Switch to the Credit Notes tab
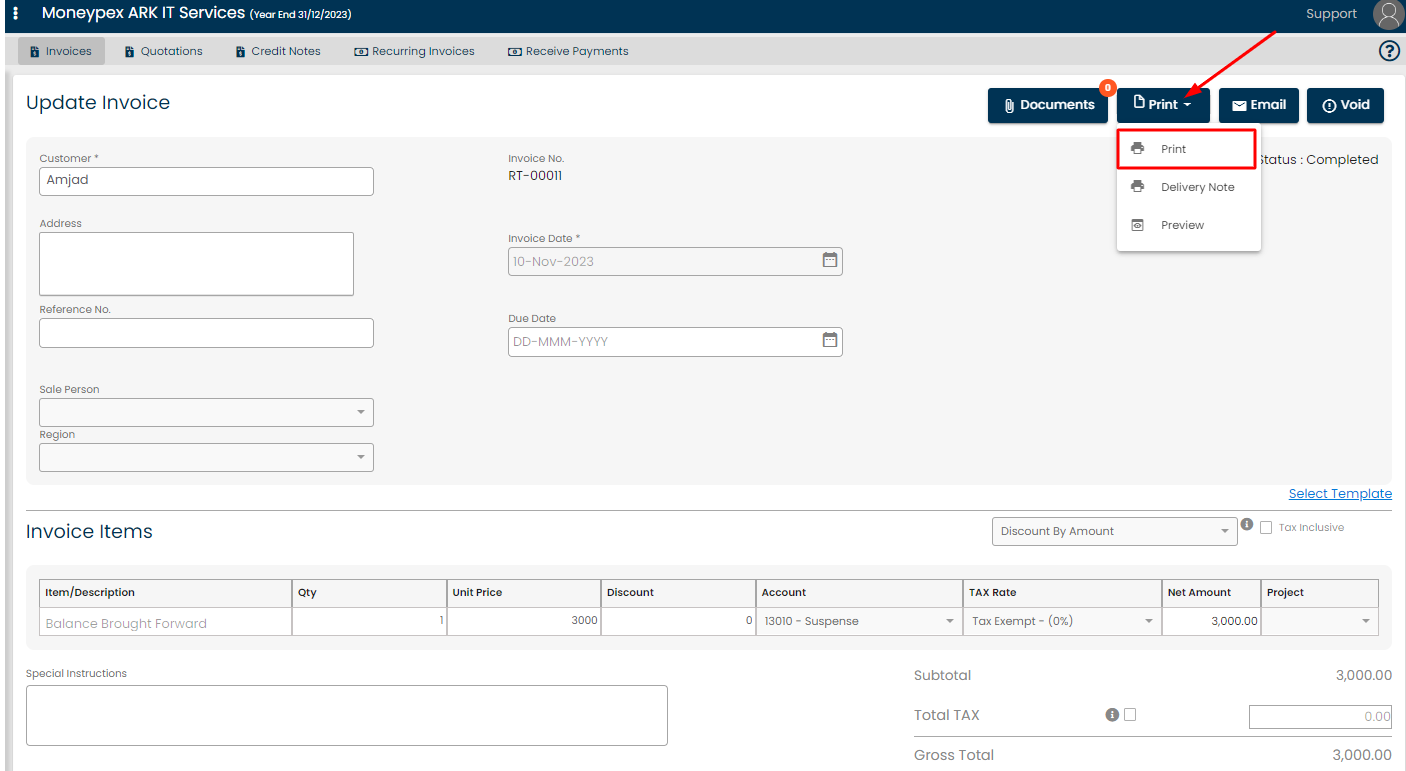 (278, 51)
